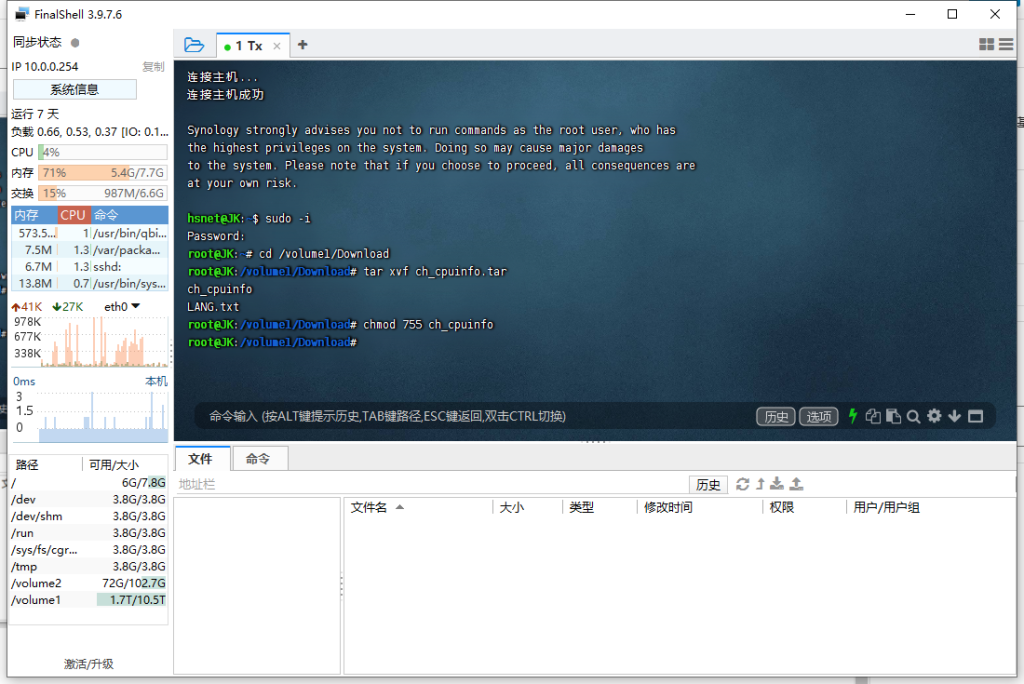The image size is (1024, 684).
Task: Select the sshd: process row
Action: (x=89, y=267)
